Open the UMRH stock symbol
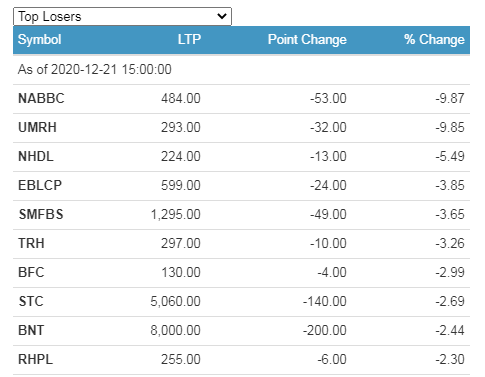Viewport: 485px width, 377px height. [x=37, y=127]
